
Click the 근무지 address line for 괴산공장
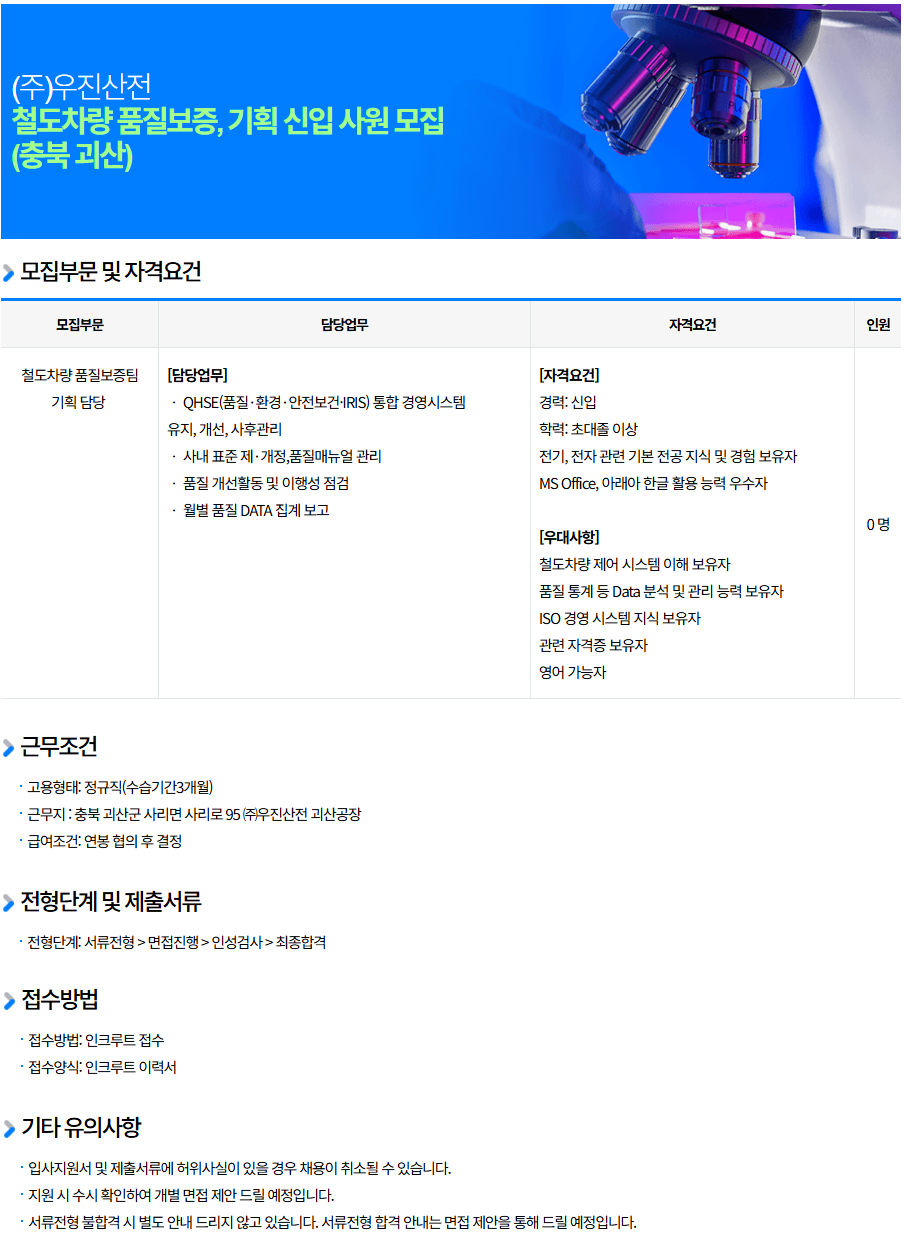click(x=194, y=814)
